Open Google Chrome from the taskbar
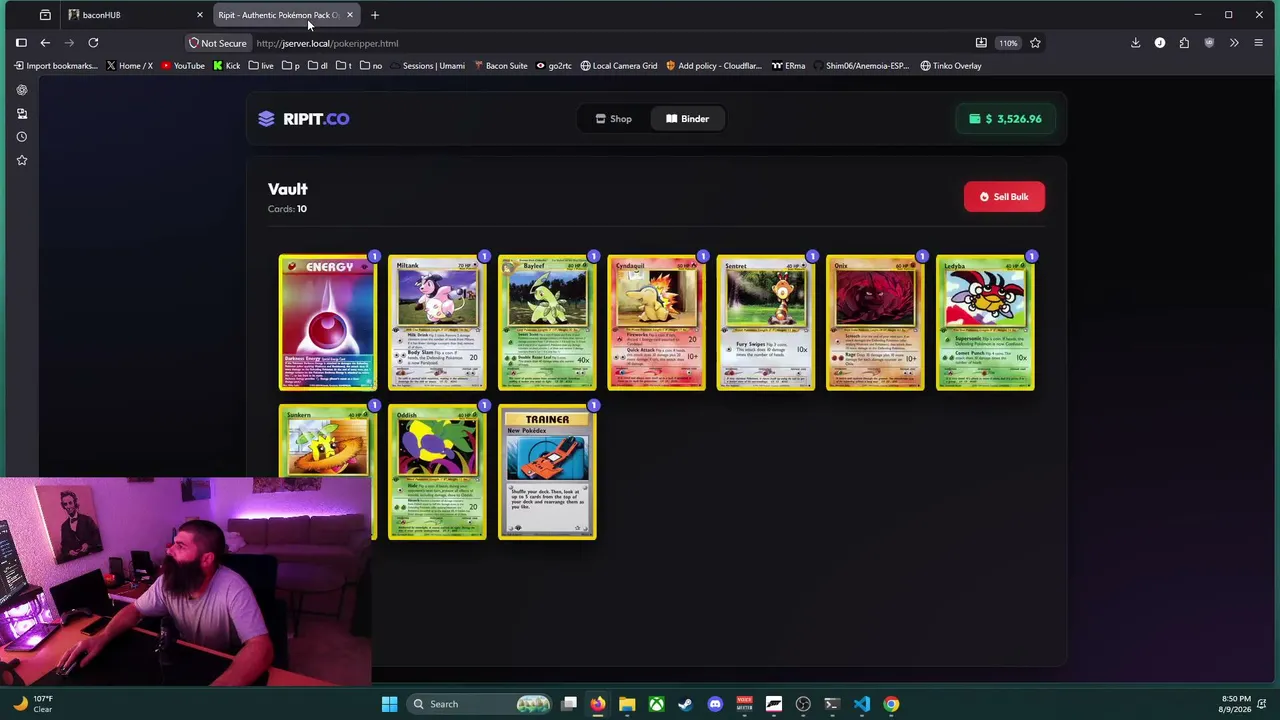Screen dimensions: 1280x720 click(x=891, y=704)
